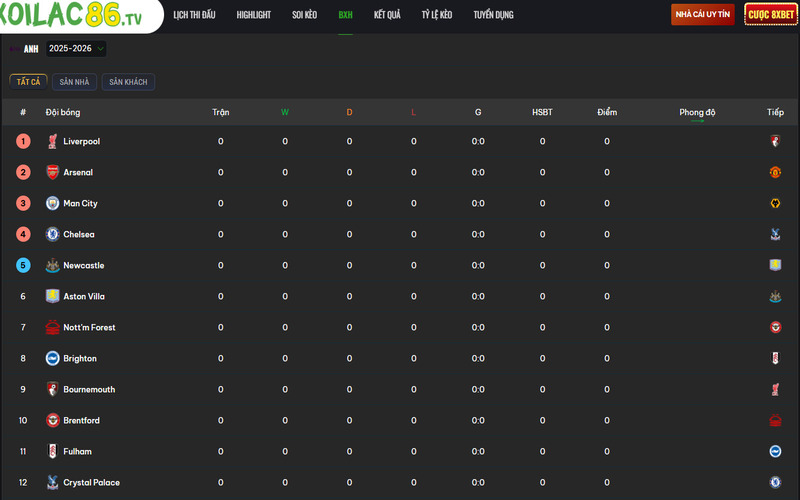Click the Newcastle club crest icon
This screenshot has height=500, width=800.
[53, 265]
